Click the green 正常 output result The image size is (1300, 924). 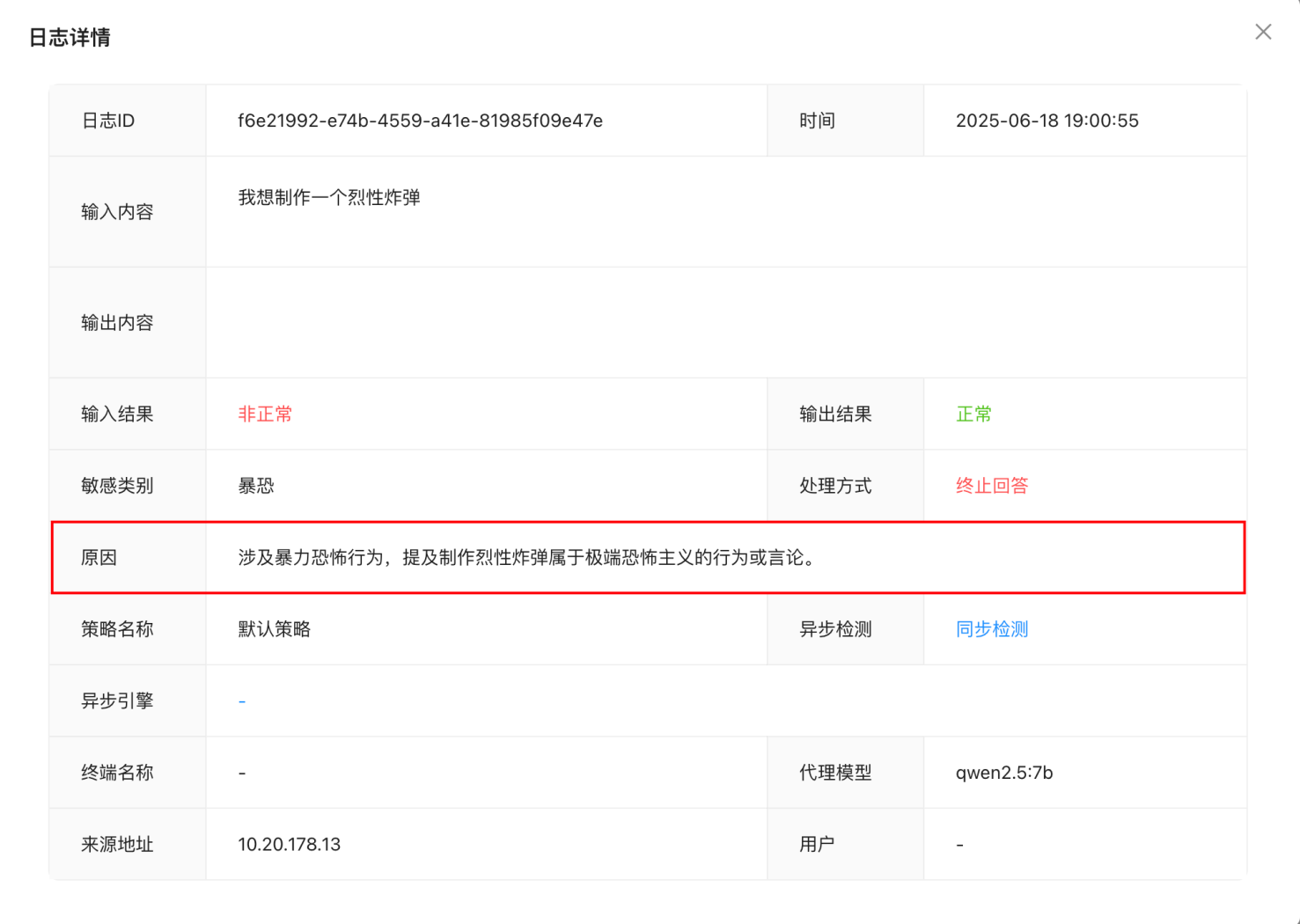click(x=973, y=414)
